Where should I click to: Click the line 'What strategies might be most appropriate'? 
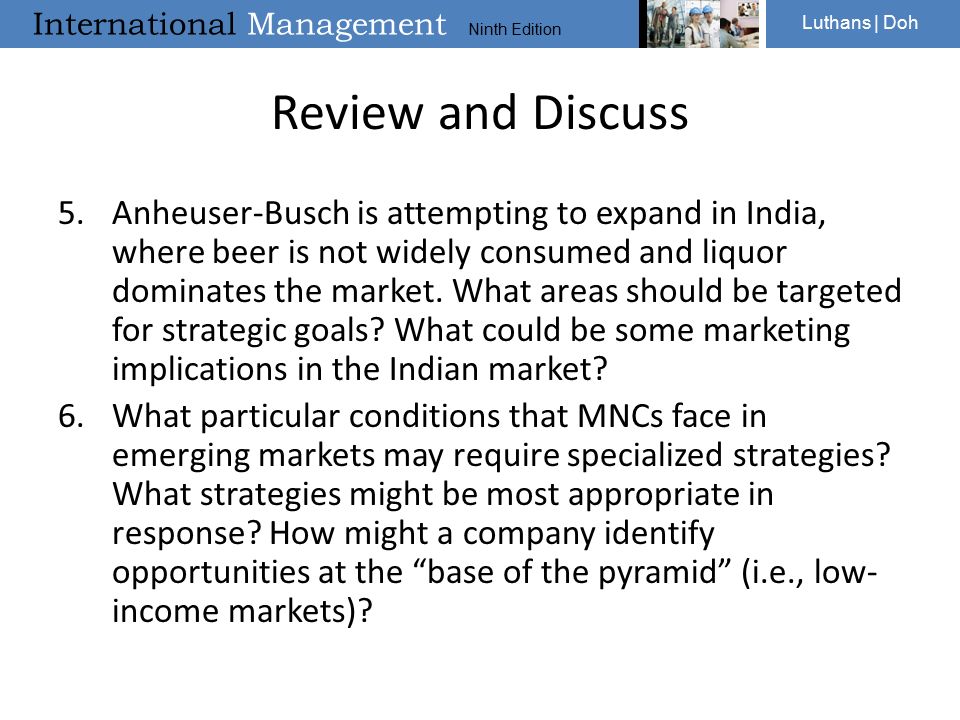(x=443, y=495)
